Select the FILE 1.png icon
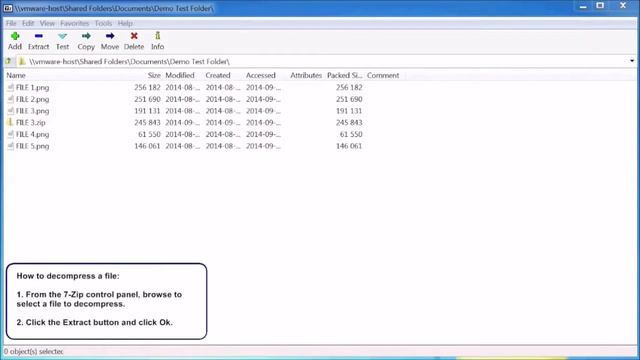This screenshot has height=360, width=640. pyautogui.click(x=11, y=87)
